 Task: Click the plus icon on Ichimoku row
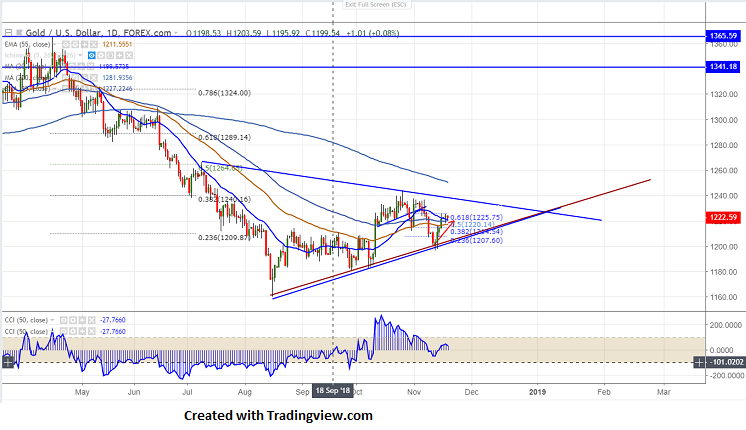[119, 56]
